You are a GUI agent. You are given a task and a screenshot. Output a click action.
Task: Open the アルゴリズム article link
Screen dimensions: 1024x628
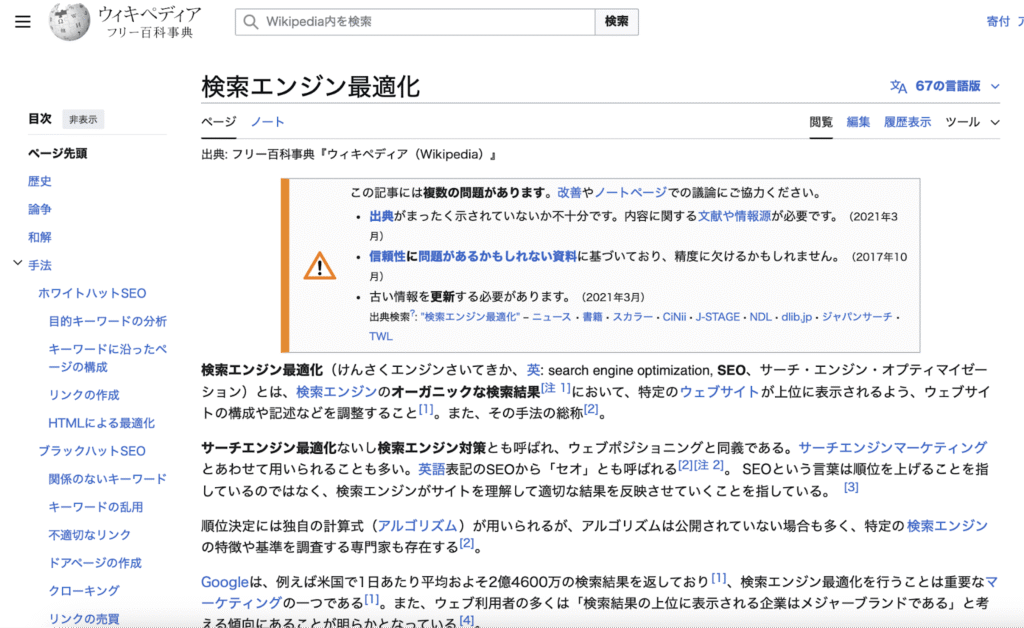[417, 526]
